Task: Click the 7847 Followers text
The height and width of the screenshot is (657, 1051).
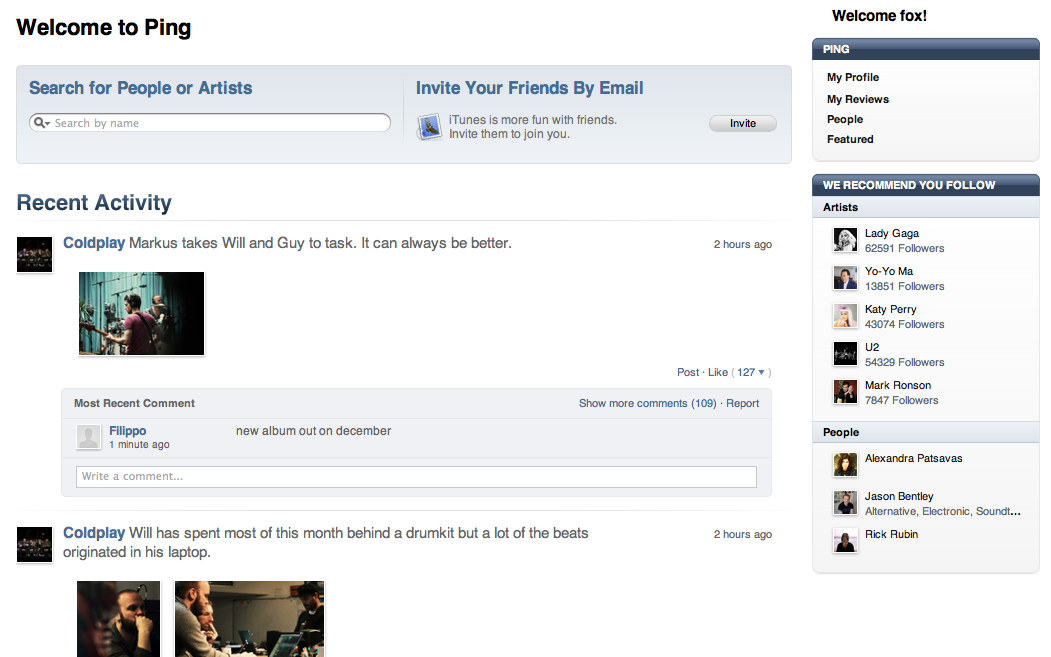Action: click(902, 400)
